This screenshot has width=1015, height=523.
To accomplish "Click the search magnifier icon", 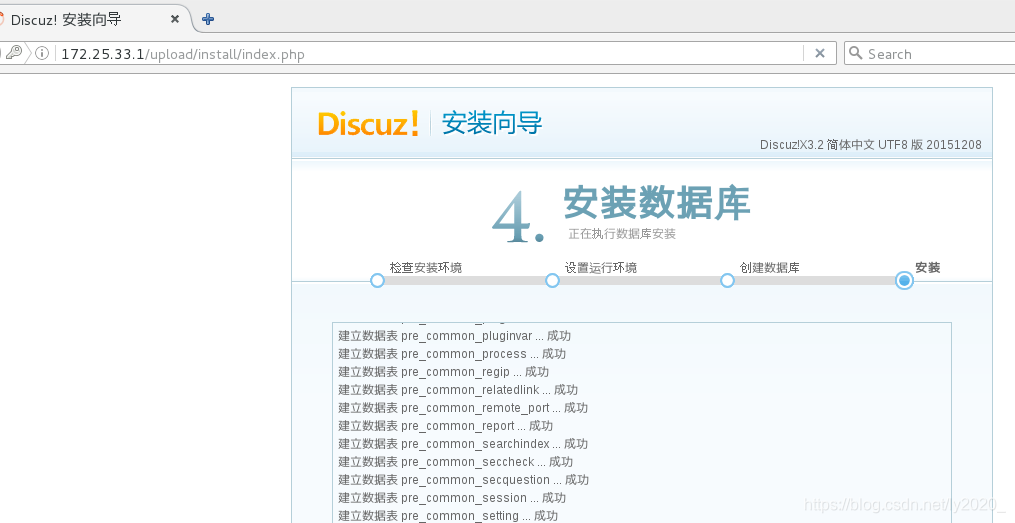I will coord(855,53).
